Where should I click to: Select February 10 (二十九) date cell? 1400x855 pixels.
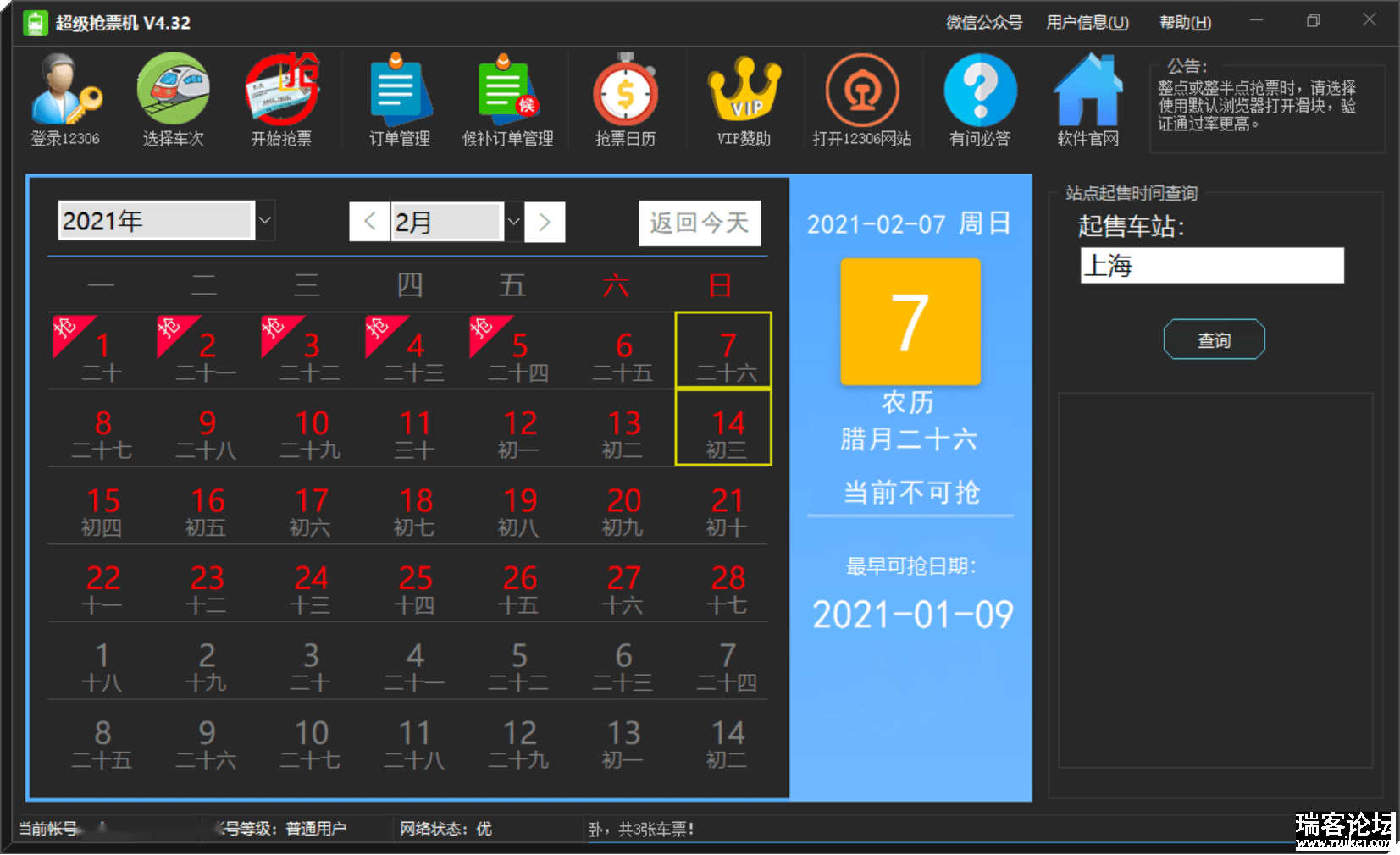[x=310, y=429]
